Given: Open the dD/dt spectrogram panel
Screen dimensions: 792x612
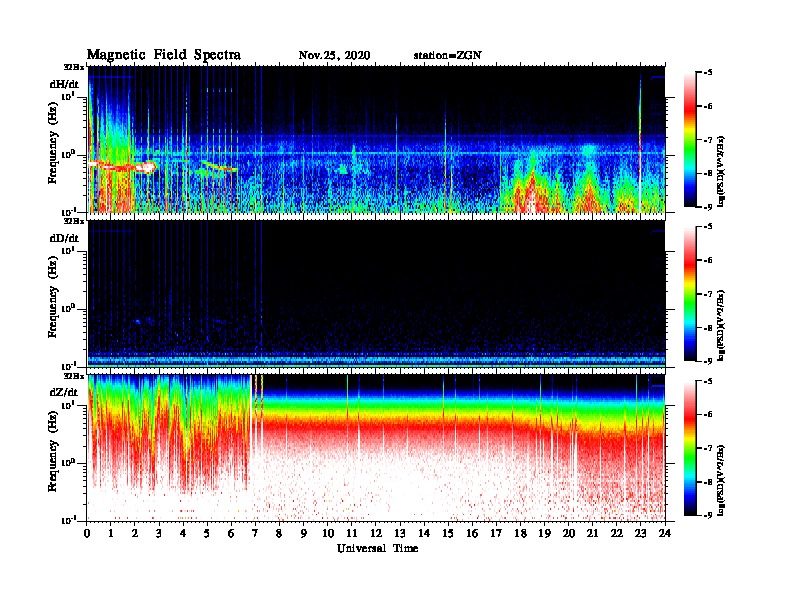Looking at the screenshot, I should (376, 294).
